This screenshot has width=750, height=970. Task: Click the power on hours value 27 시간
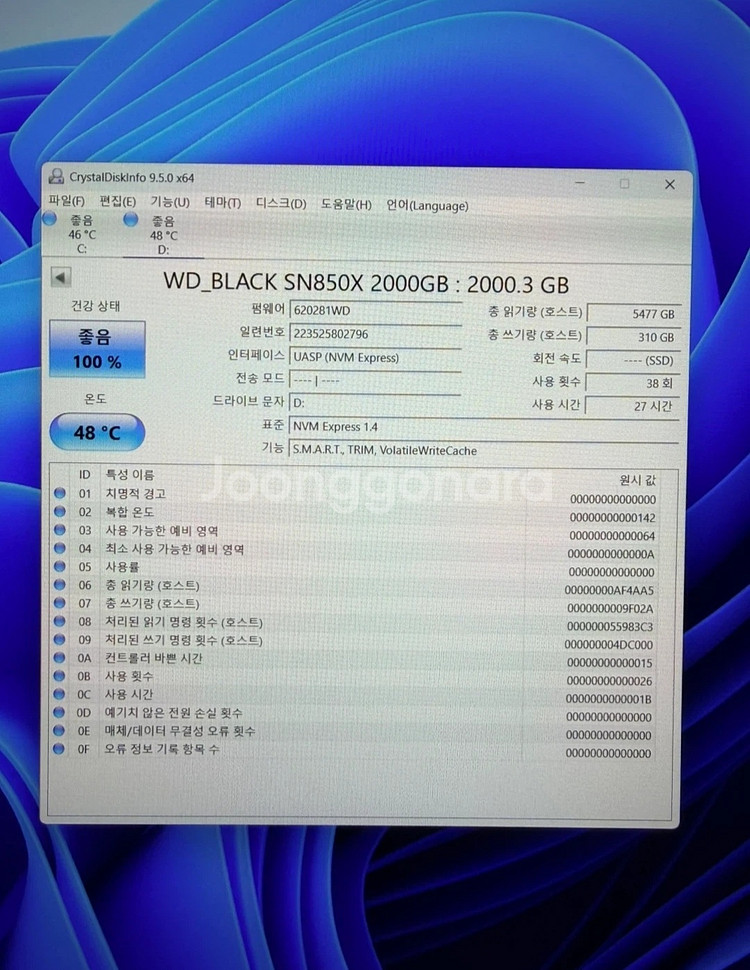632,406
